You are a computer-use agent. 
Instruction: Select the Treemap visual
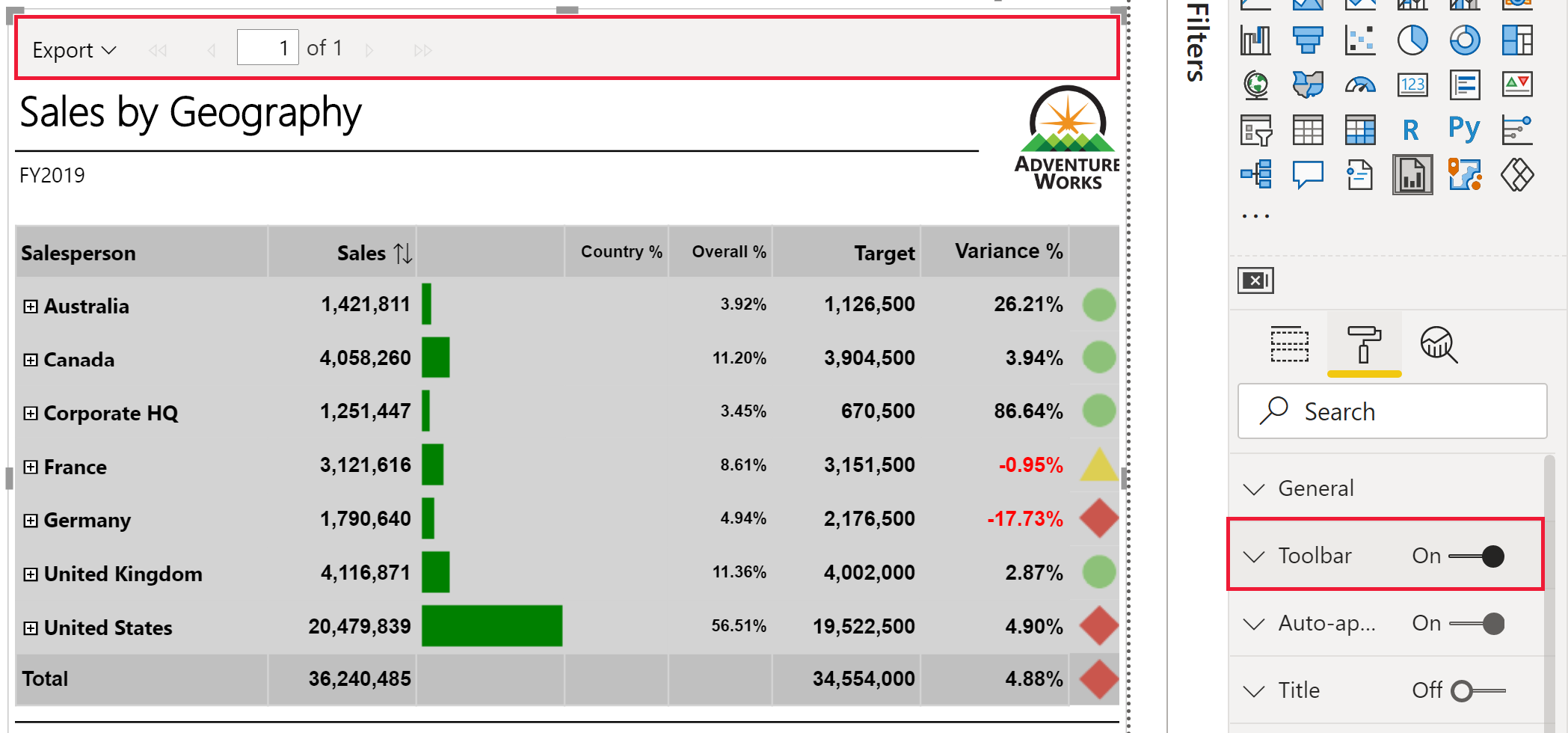[x=1517, y=40]
